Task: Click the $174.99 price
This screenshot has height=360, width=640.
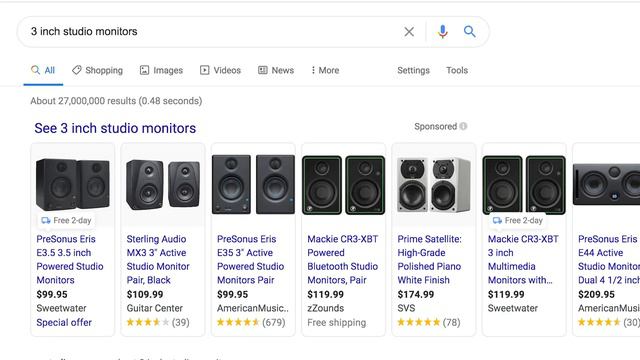Action: pyautogui.click(x=416, y=294)
